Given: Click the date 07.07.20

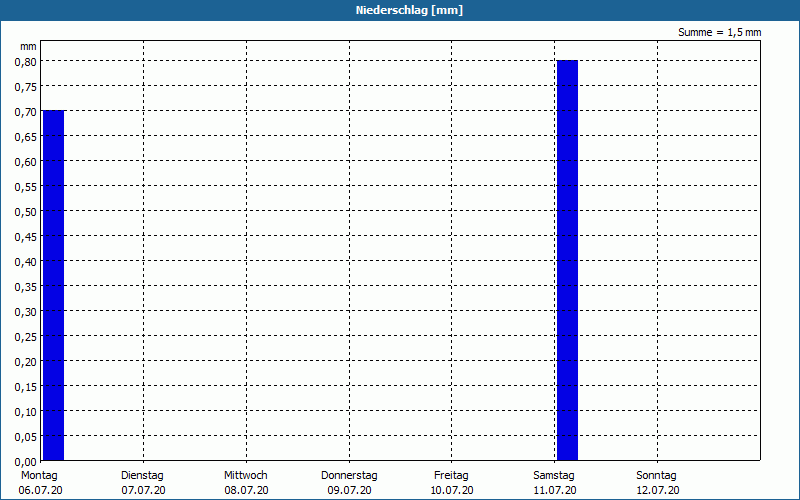Looking at the screenshot, I should point(143,490).
